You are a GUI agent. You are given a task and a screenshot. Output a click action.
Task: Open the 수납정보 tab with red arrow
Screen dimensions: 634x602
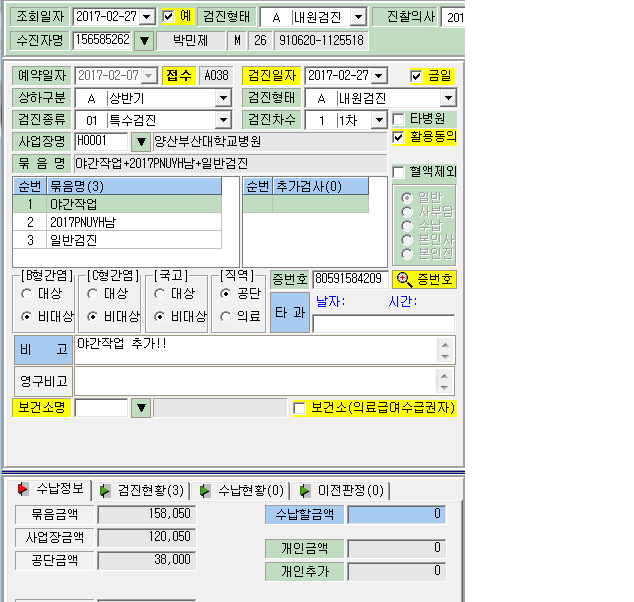point(51,489)
